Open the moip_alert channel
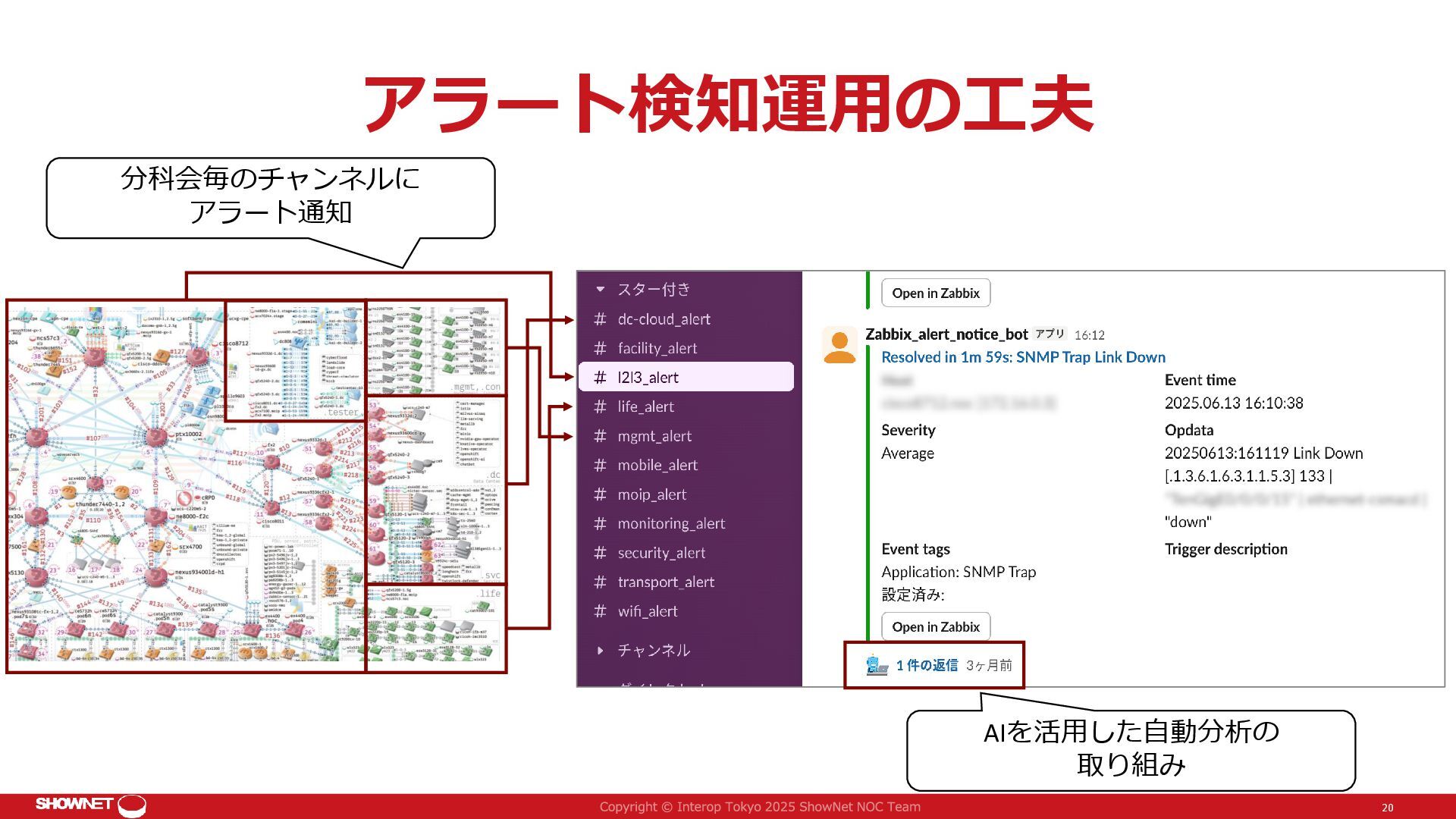Image resolution: width=1456 pixels, height=819 pixels. click(x=651, y=494)
